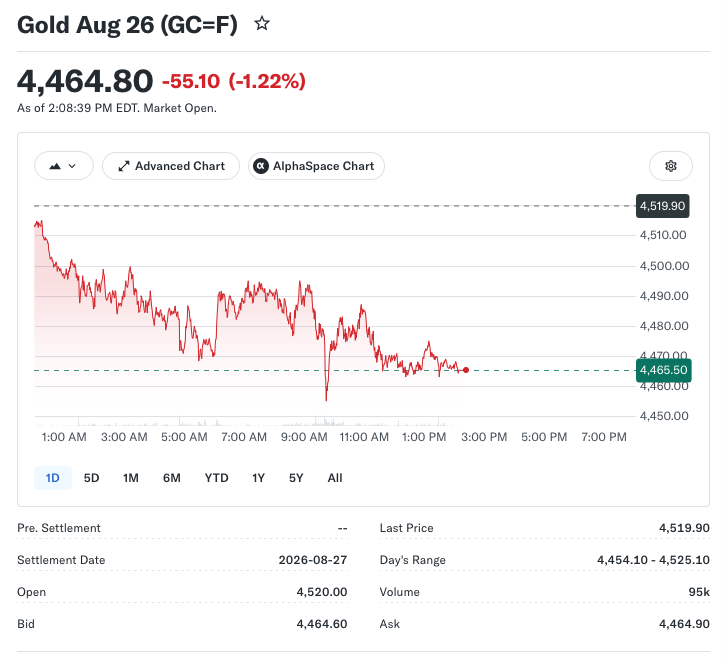Click the Pre. Settlement label
Viewport: 727px width, 667px height.
(x=59, y=528)
